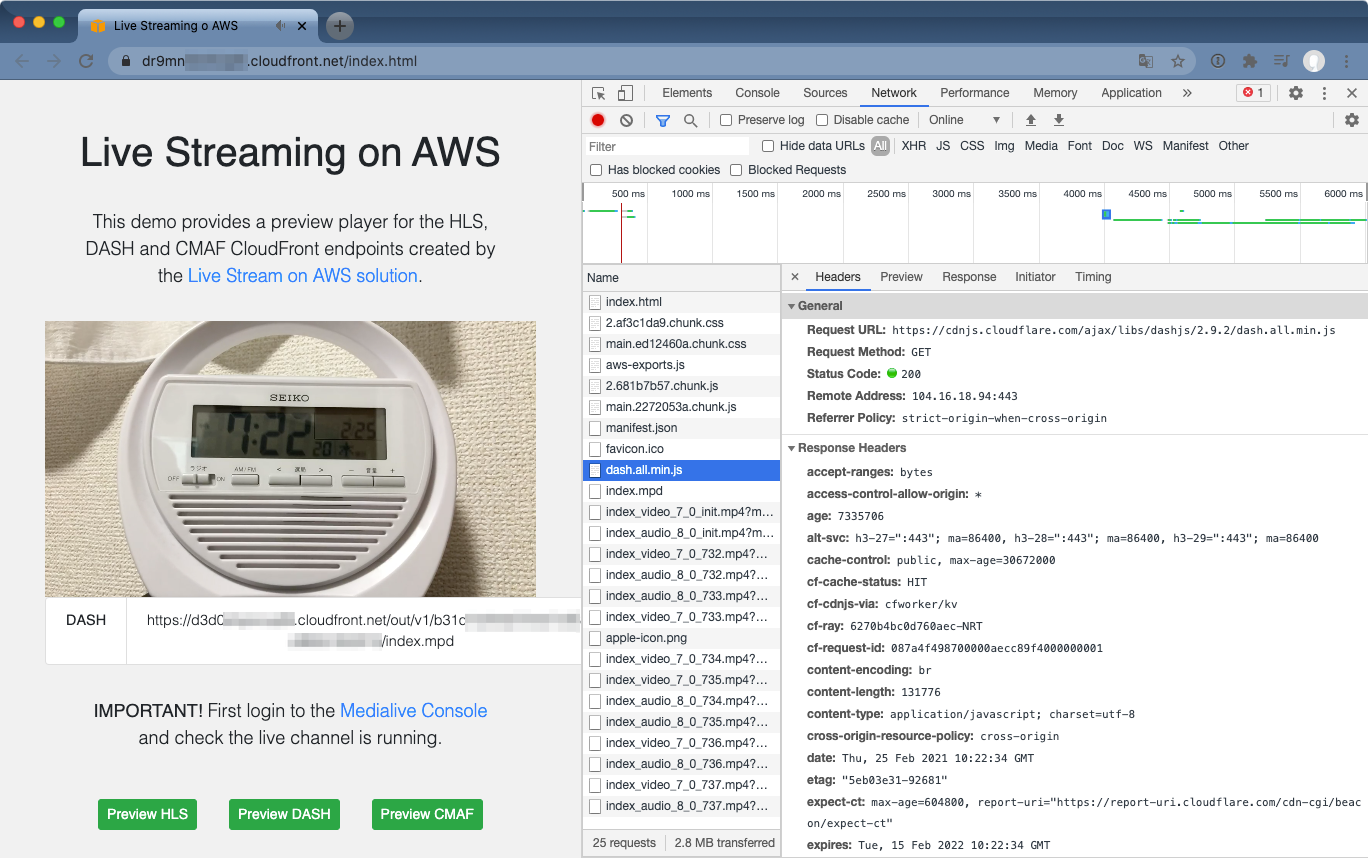This screenshot has height=858, width=1368.
Task: Switch to the Console tab
Action: tap(757, 92)
